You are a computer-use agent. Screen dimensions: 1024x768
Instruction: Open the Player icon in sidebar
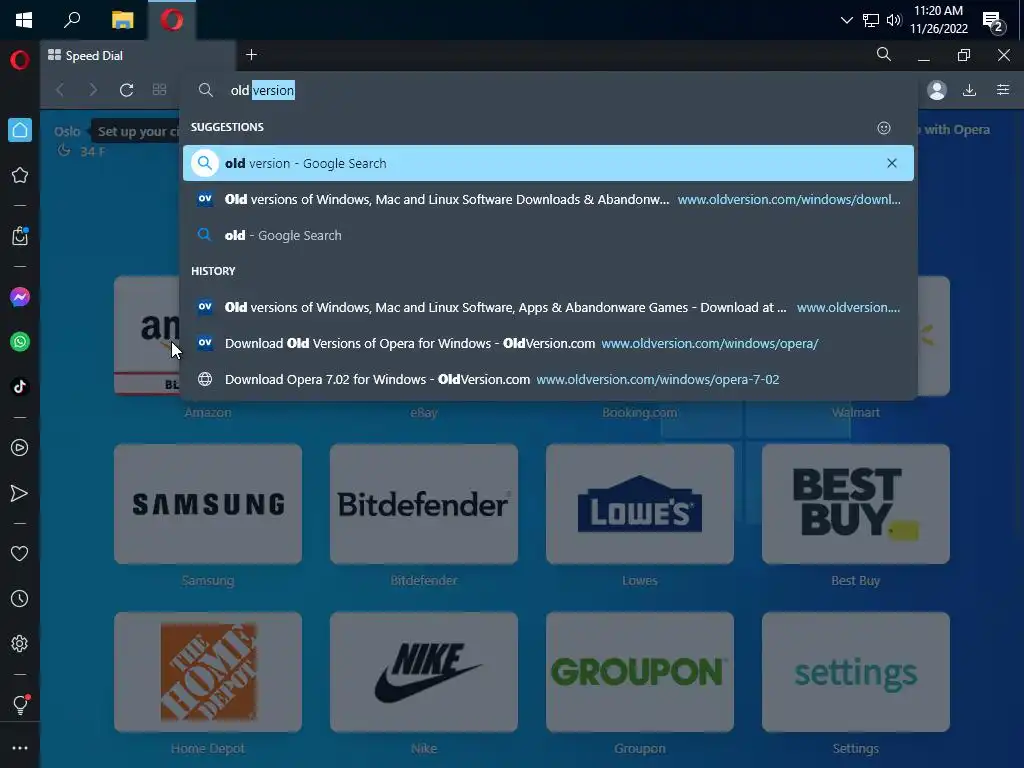[20, 447]
